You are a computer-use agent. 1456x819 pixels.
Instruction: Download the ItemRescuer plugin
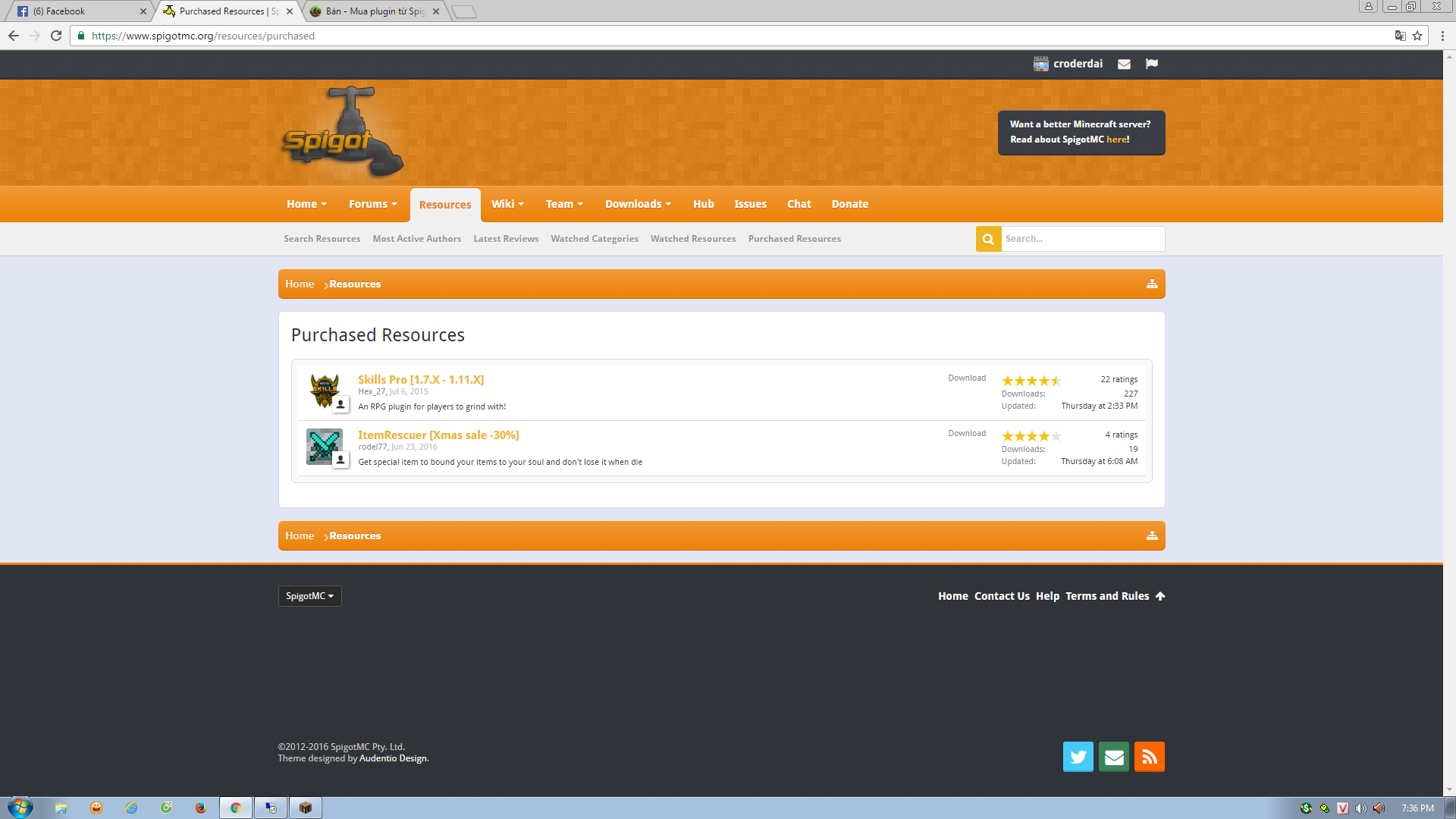[966, 433]
